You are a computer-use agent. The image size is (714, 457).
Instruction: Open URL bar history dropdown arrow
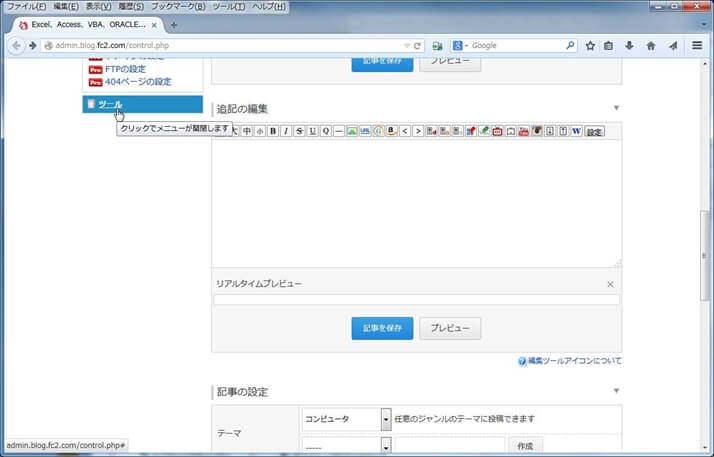(x=407, y=46)
